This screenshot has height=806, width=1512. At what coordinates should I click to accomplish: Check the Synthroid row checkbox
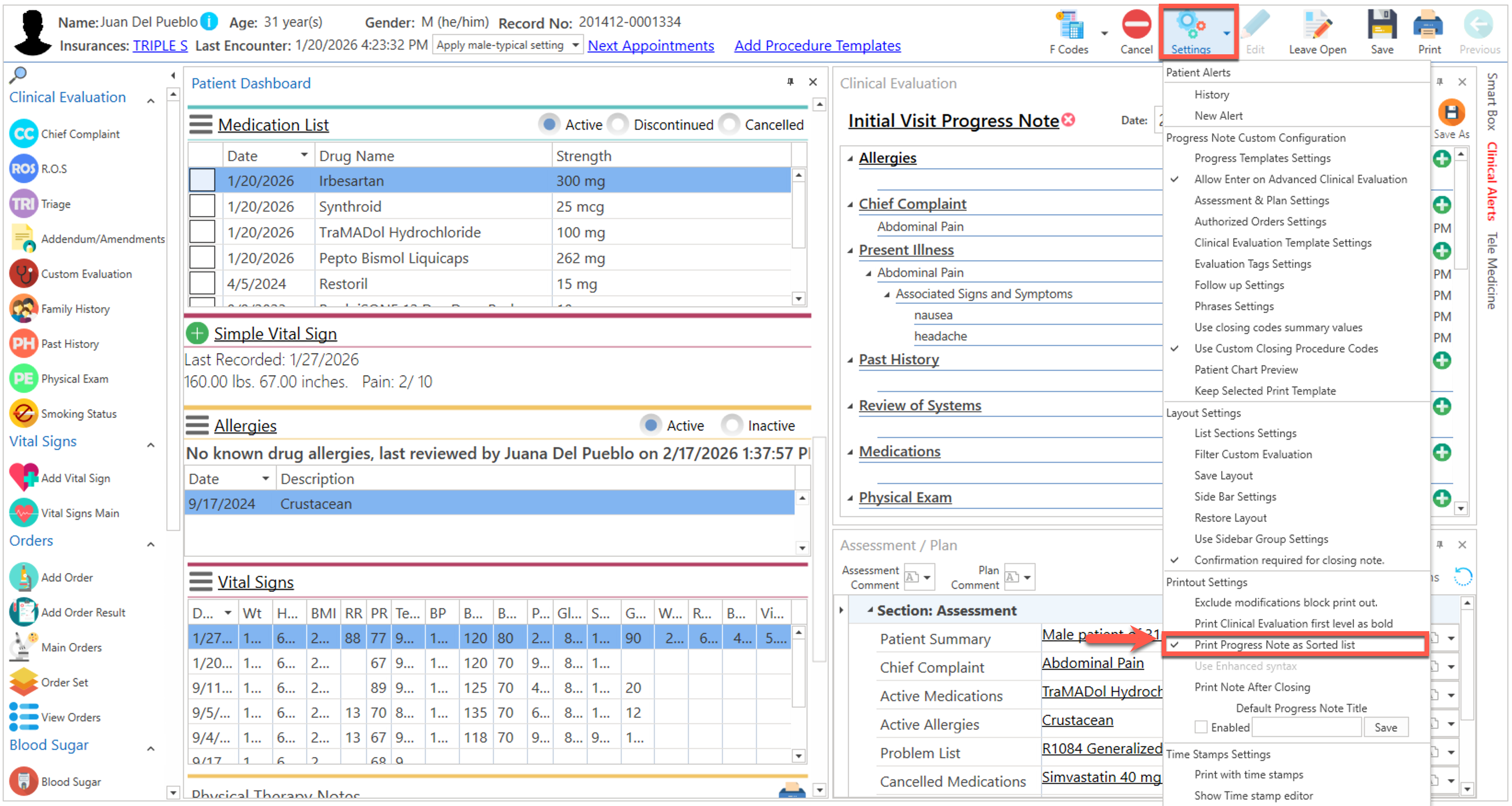point(202,207)
